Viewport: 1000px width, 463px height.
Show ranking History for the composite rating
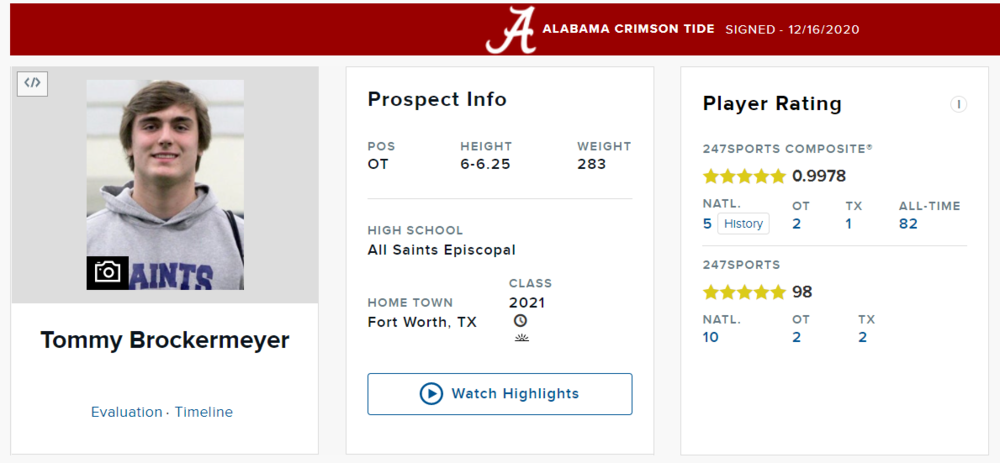(x=743, y=224)
